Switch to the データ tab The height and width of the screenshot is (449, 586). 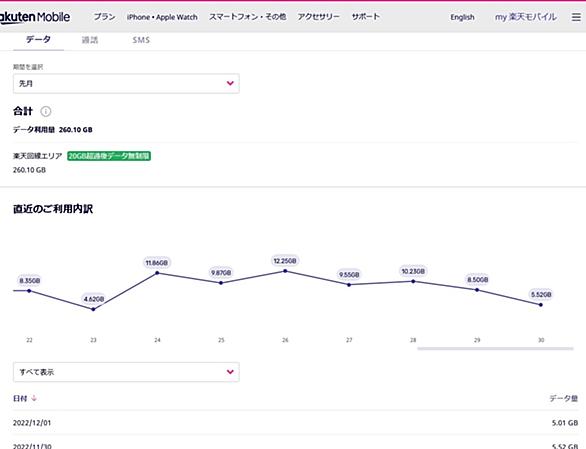click(38, 40)
